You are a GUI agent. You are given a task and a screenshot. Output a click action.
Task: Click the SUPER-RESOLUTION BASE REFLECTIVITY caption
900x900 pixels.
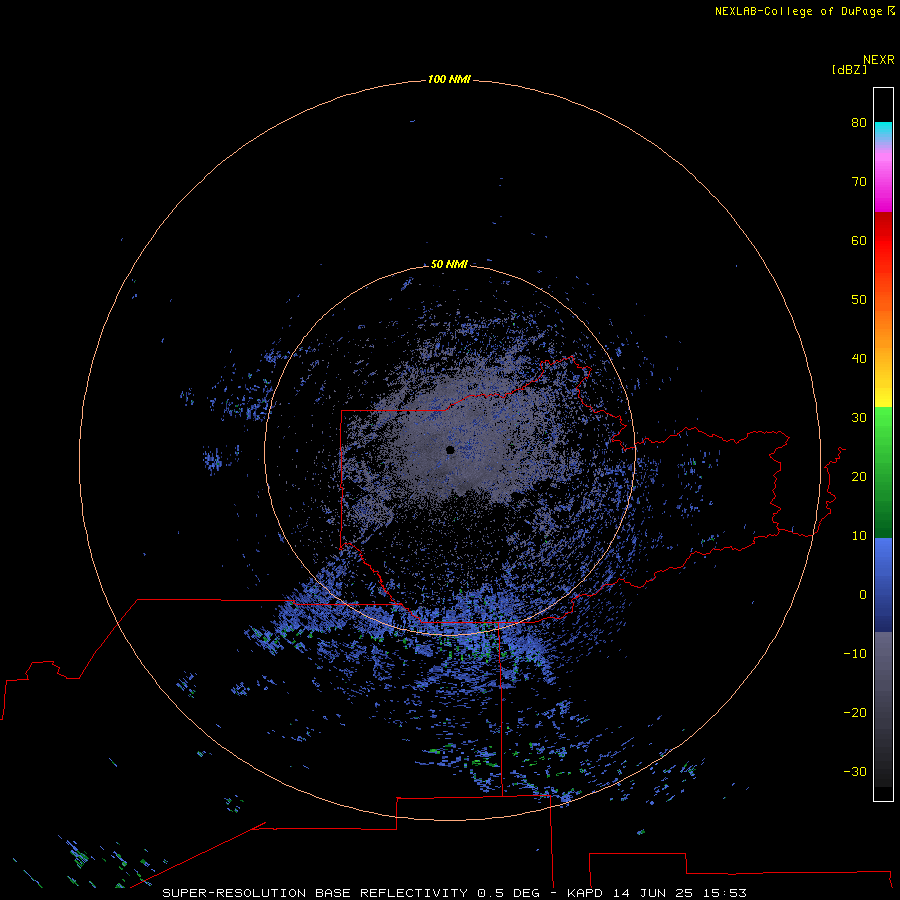click(x=315, y=893)
